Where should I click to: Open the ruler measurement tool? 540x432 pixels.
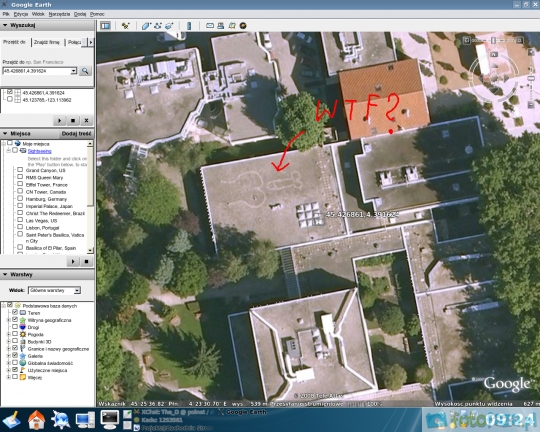tap(189, 26)
